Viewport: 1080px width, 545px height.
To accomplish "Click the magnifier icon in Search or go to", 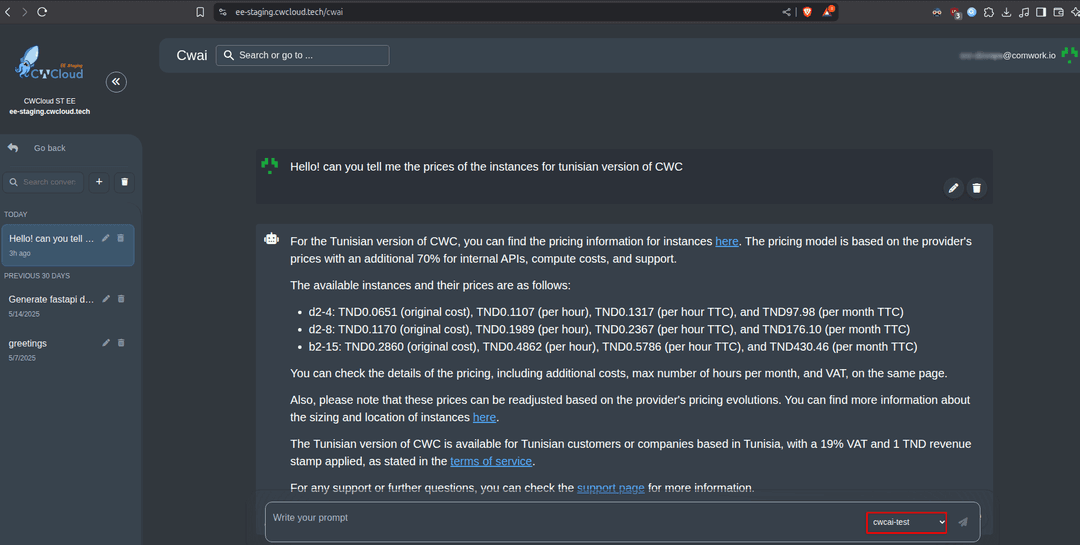I will (229, 55).
